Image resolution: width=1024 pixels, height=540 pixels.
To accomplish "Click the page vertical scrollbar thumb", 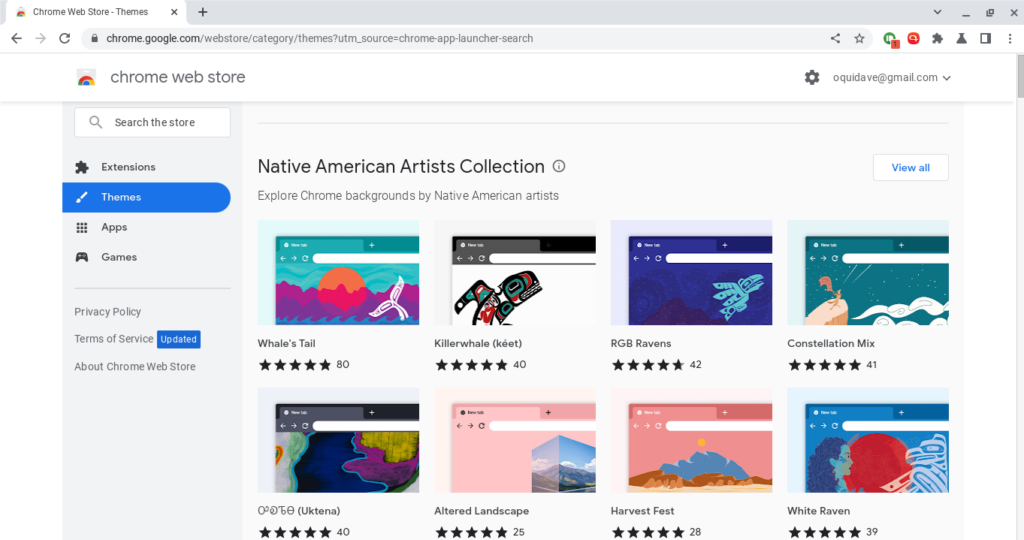I will pyautogui.click(x=1019, y=77).
